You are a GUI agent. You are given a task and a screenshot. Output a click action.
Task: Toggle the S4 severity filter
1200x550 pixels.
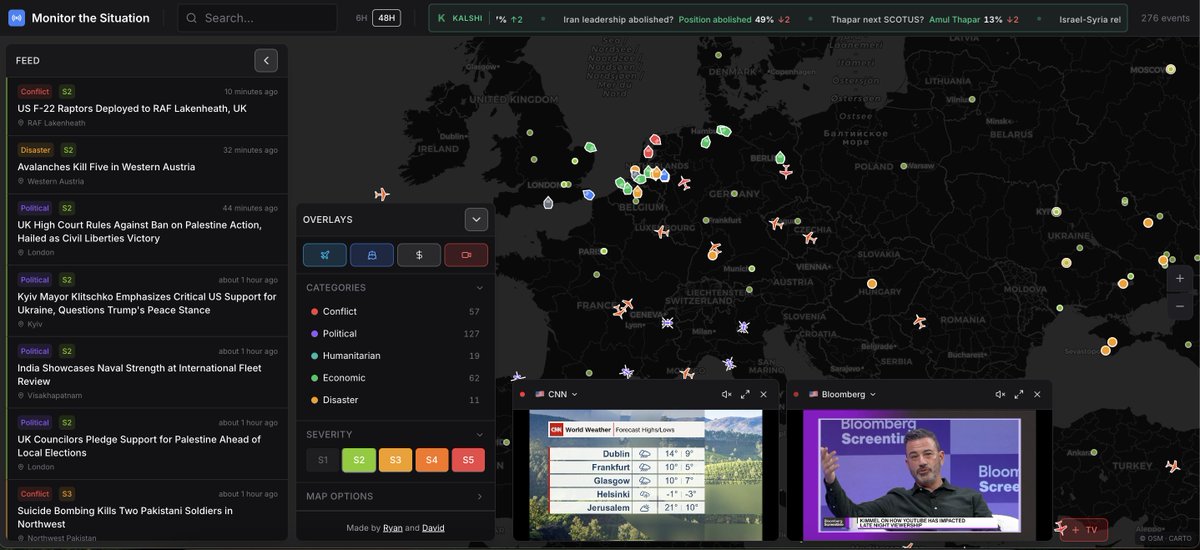coord(432,460)
